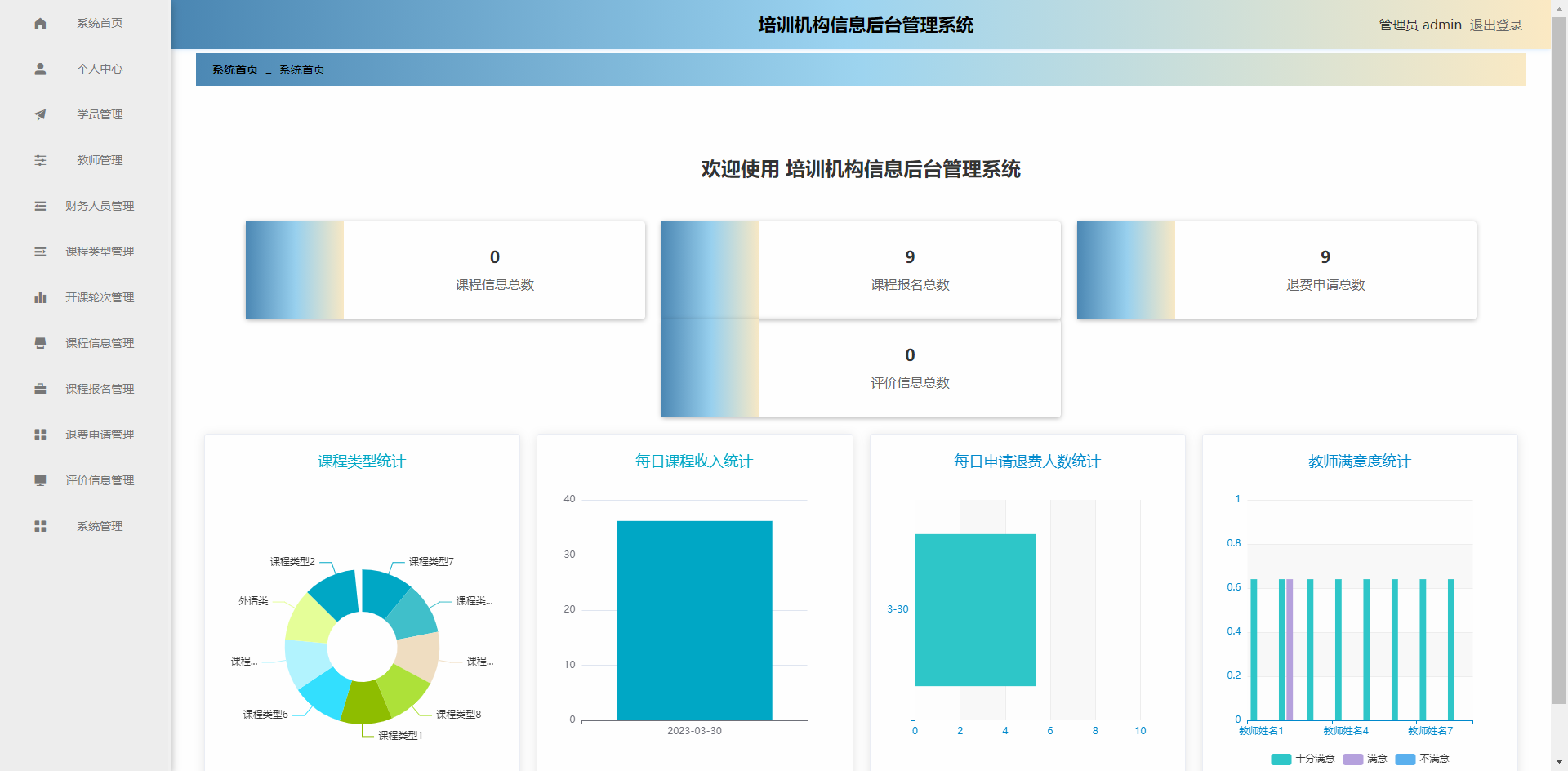Click the 教师姓名1 axis label
The width and height of the screenshot is (1568, 771).
[x=1261, y=731]
